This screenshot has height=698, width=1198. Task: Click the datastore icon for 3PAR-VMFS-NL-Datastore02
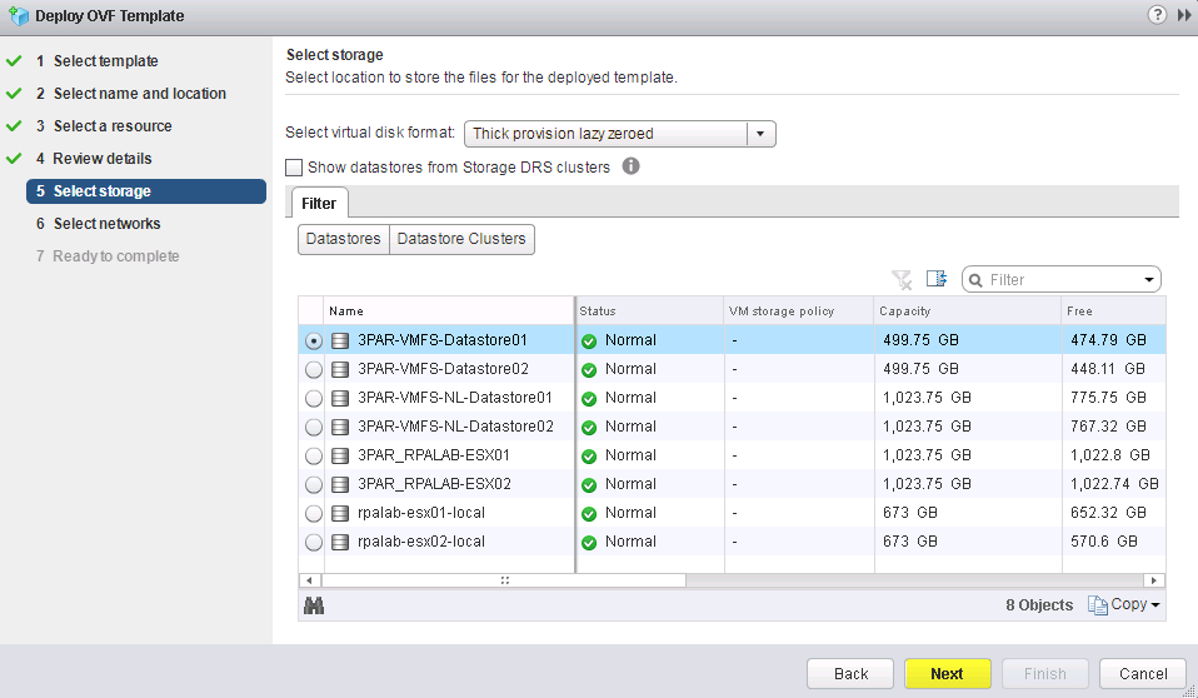tap(340, 427)
